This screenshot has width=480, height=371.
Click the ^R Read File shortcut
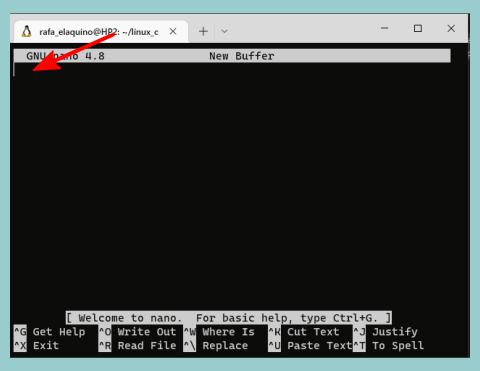tap(137, 345)
